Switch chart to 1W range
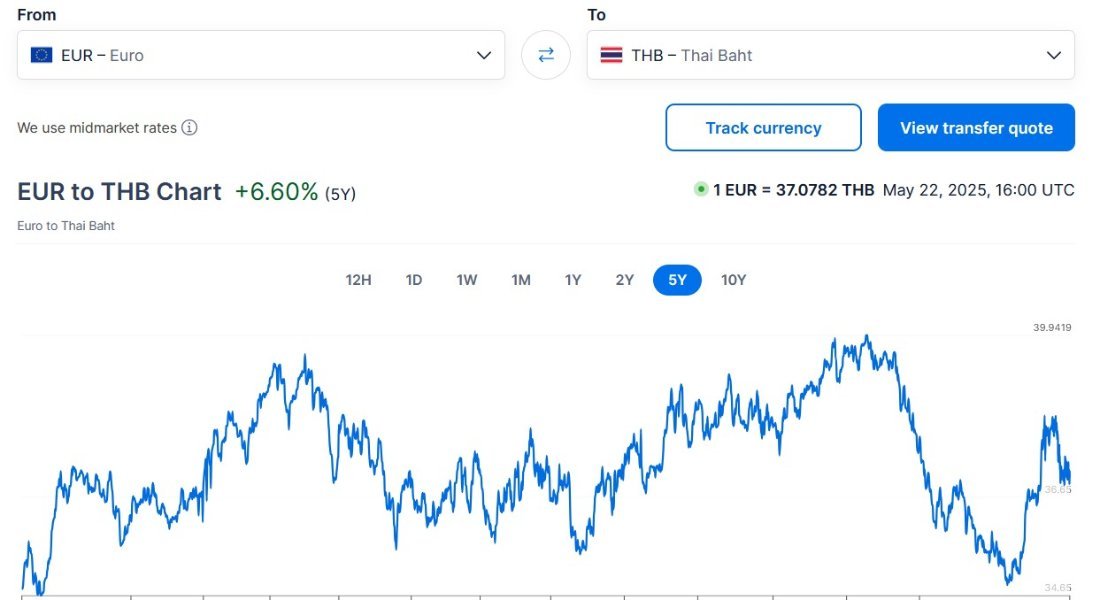 click(x=467, y=280)
